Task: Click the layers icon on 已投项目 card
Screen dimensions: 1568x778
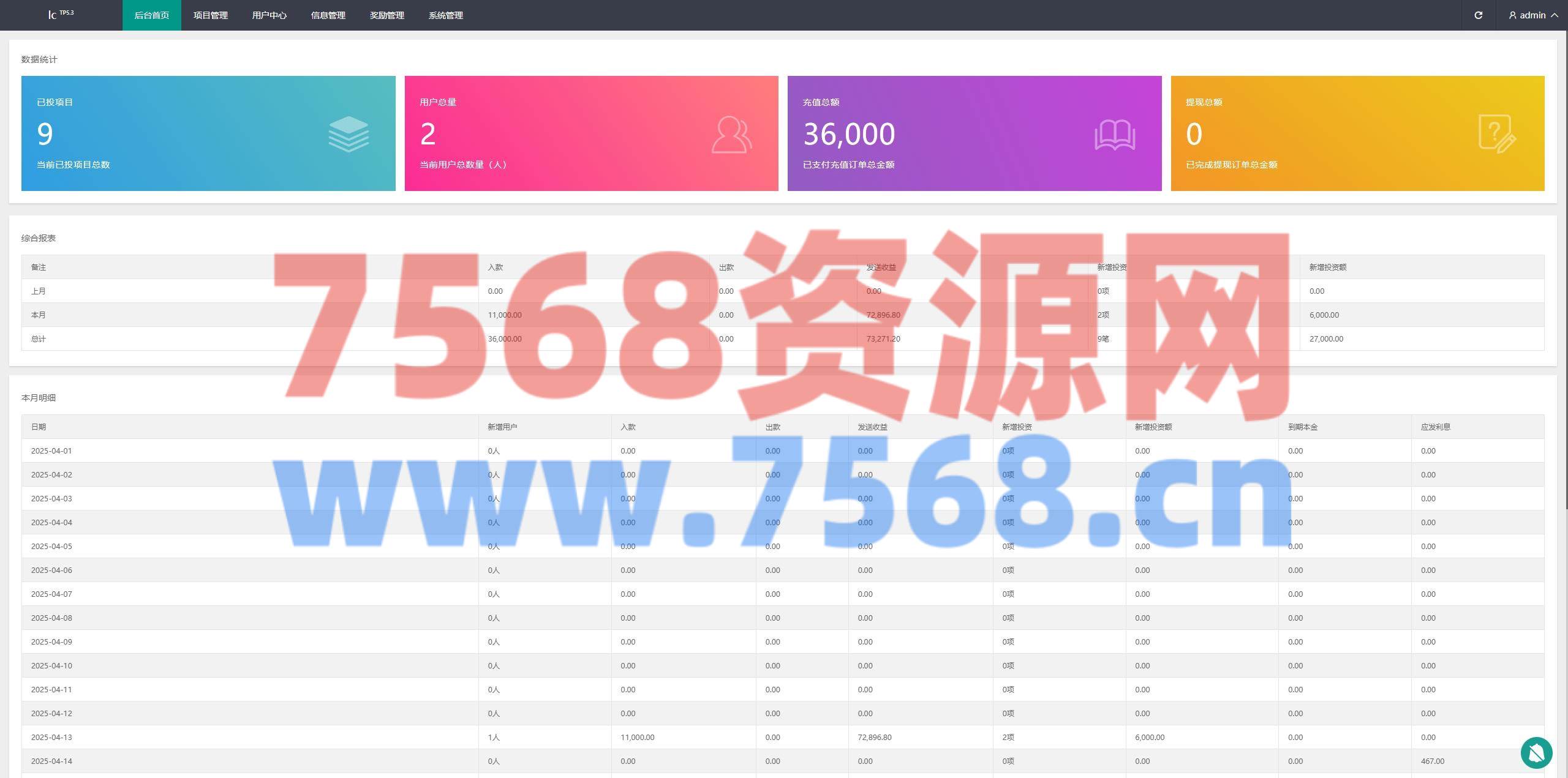Action: click(x=349, y=134)
